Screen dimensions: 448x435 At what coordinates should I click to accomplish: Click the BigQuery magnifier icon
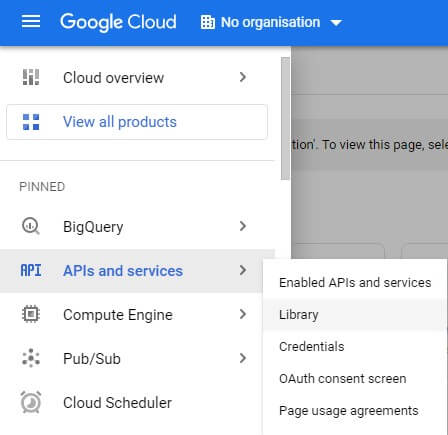coord(31,226)
